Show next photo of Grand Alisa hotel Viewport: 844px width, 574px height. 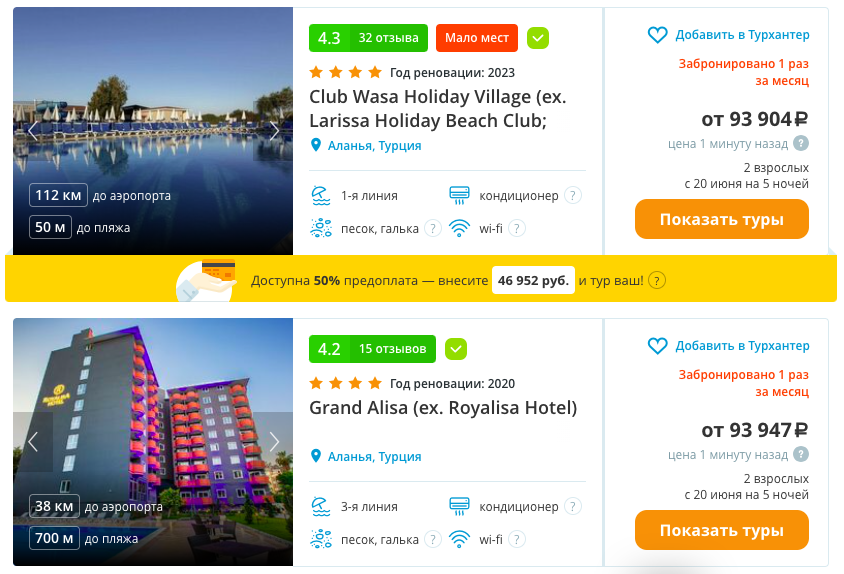tap(274, 442)
